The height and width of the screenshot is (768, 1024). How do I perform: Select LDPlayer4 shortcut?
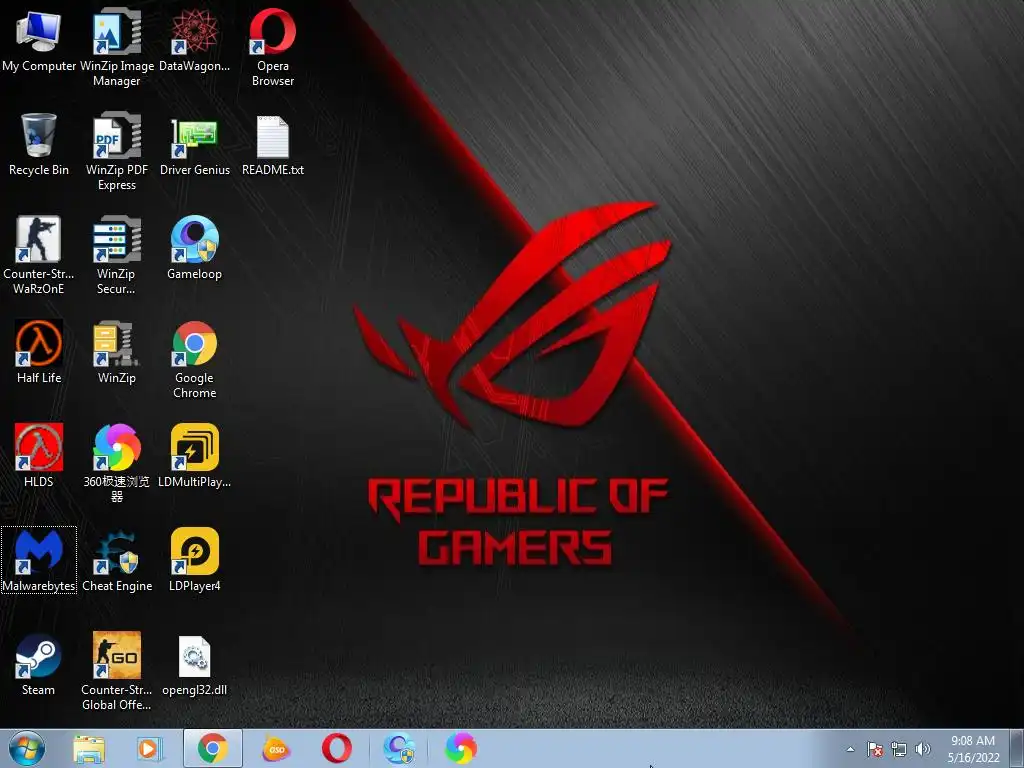click(195, 560)
